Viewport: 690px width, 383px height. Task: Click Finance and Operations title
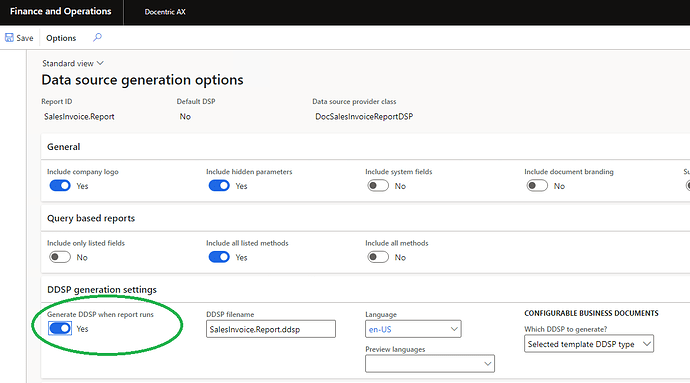(x=61, y=11)
